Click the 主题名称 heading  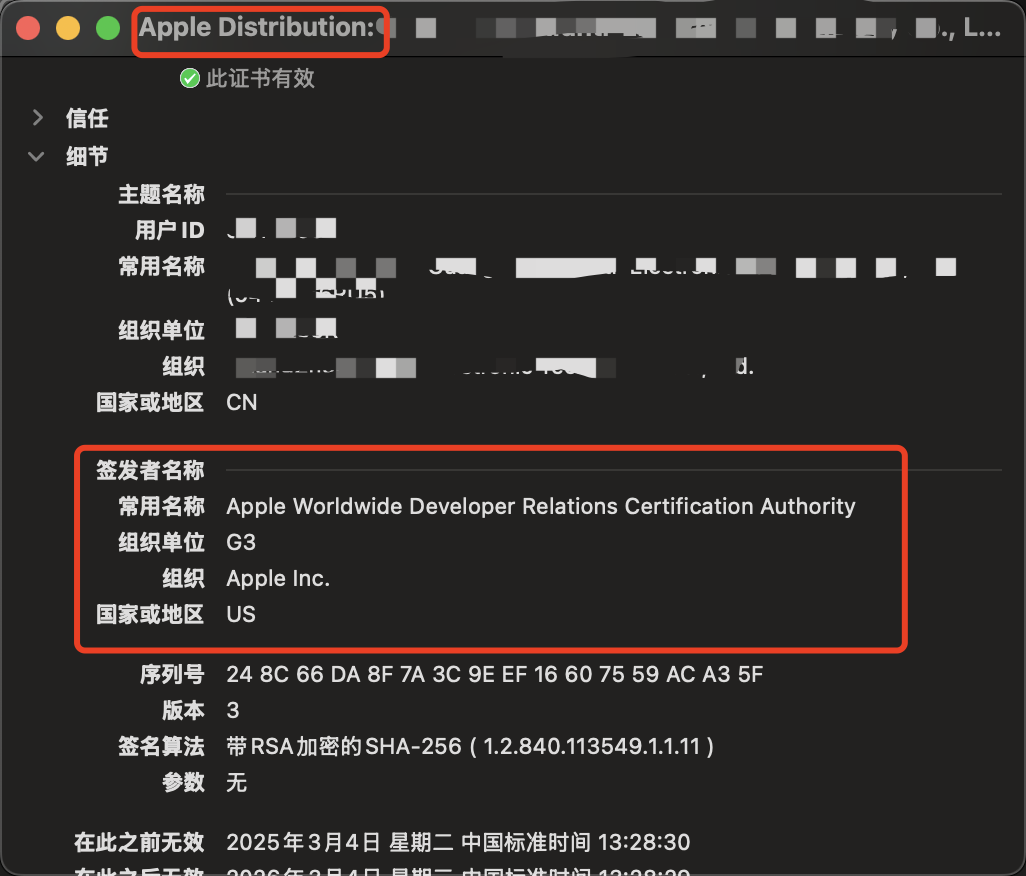click(x=162, y=194)
